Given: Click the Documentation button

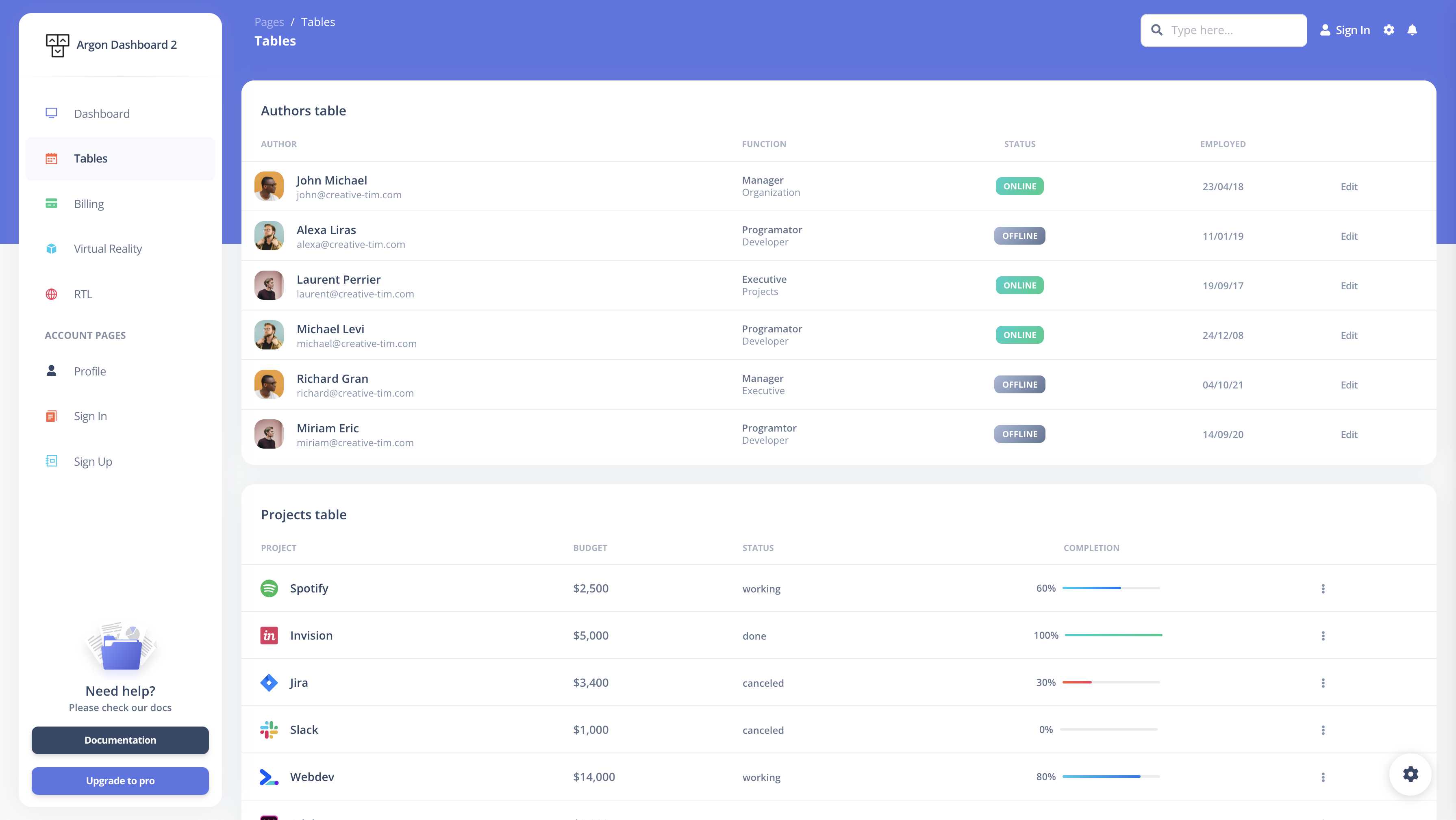Looking at the screenshot, I should (120, 740).
